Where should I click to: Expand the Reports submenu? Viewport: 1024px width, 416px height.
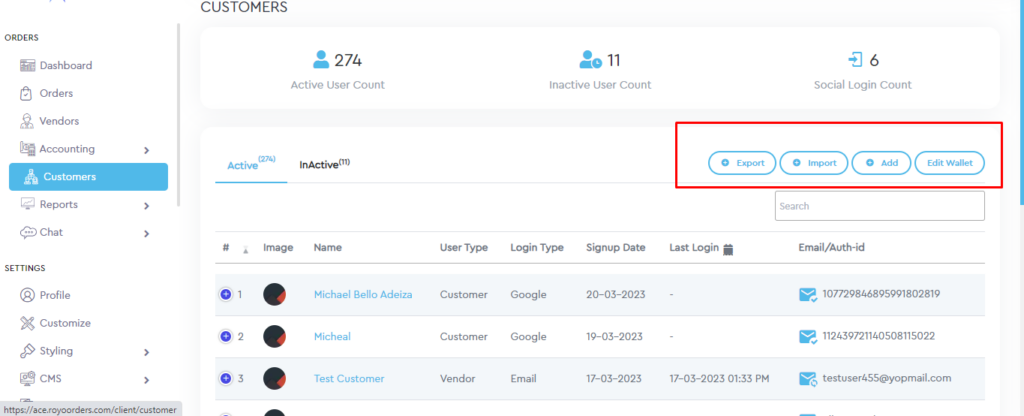pyautogui.click(x=146, y=206)
